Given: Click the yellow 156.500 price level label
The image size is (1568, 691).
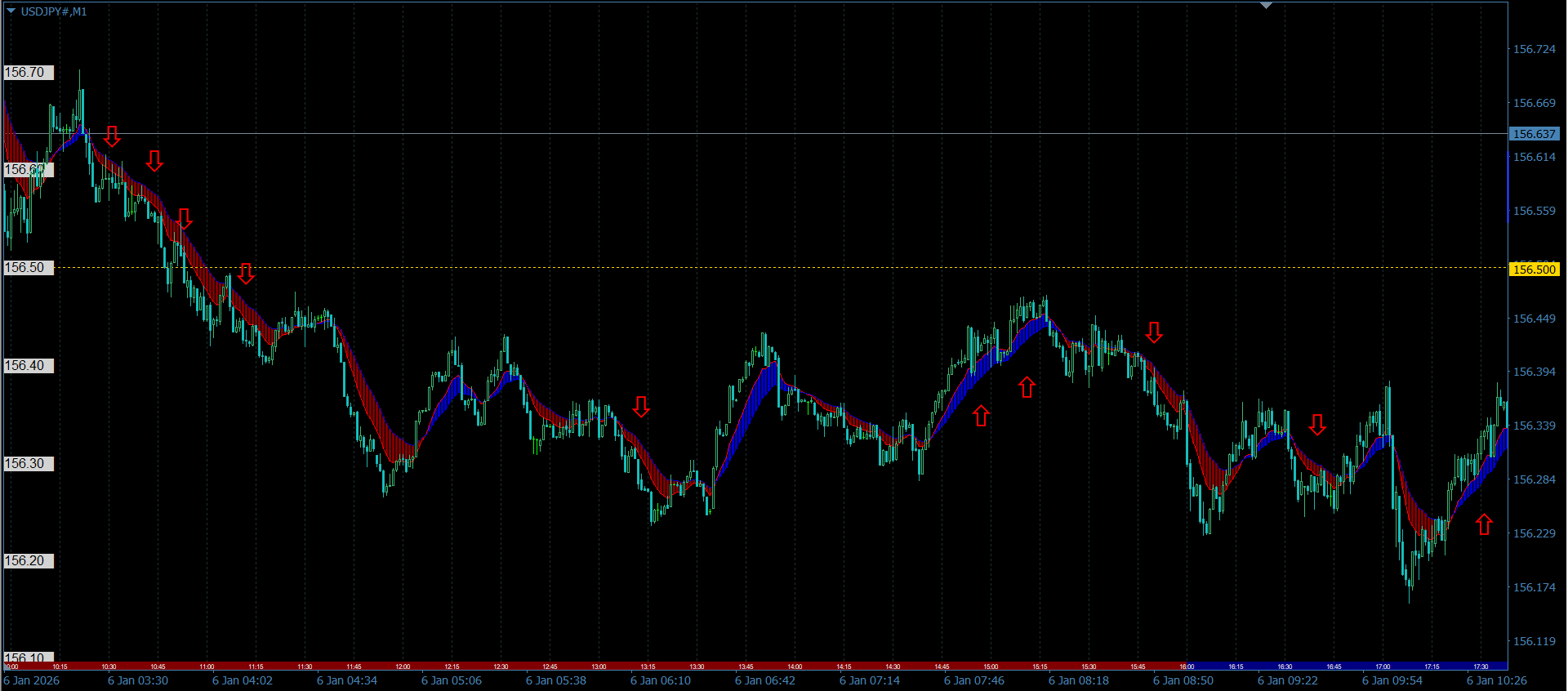Looking at the screenshot, I should pyautogui.click(x=1534, y=269).
